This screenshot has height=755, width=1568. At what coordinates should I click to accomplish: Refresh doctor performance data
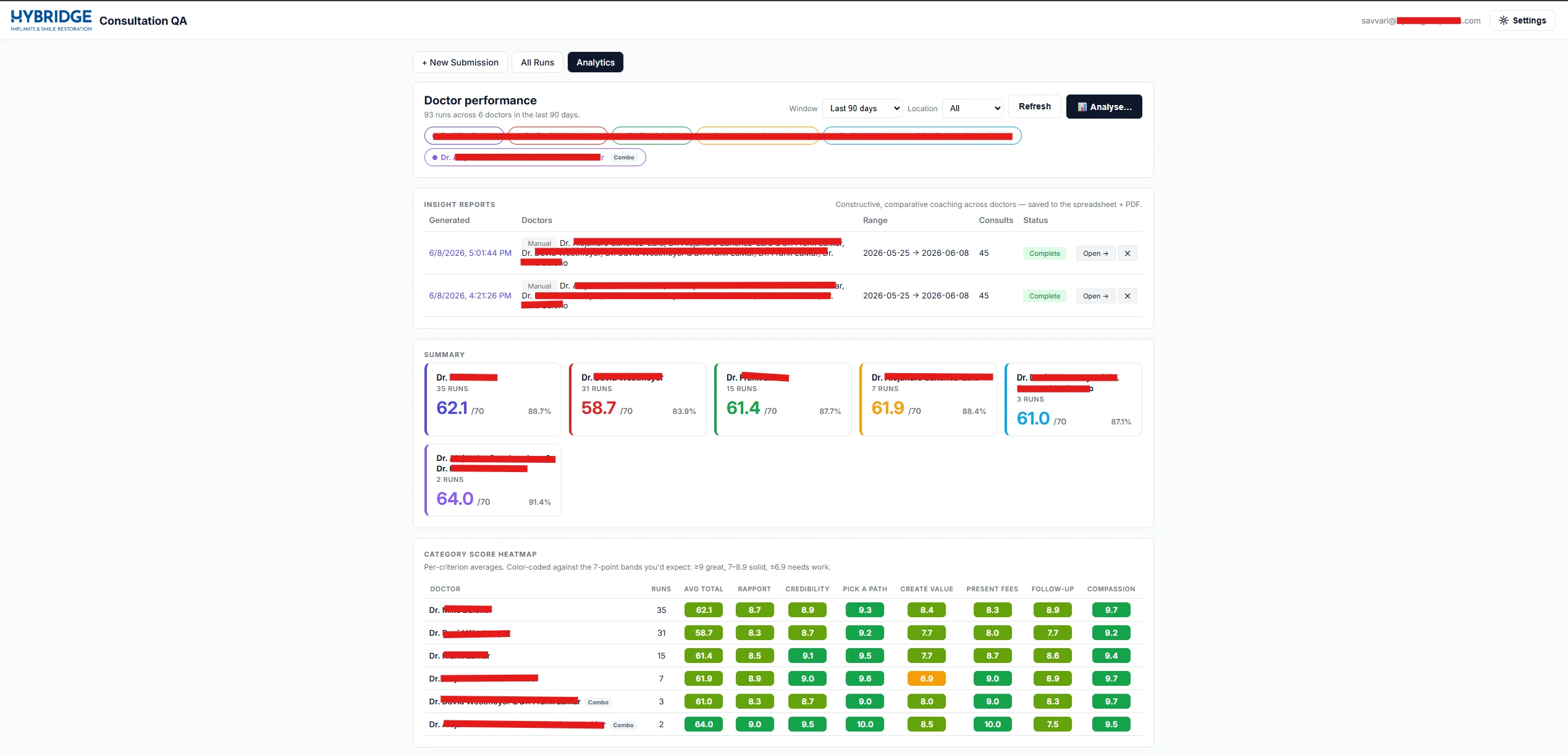[x=1034, y=106]
